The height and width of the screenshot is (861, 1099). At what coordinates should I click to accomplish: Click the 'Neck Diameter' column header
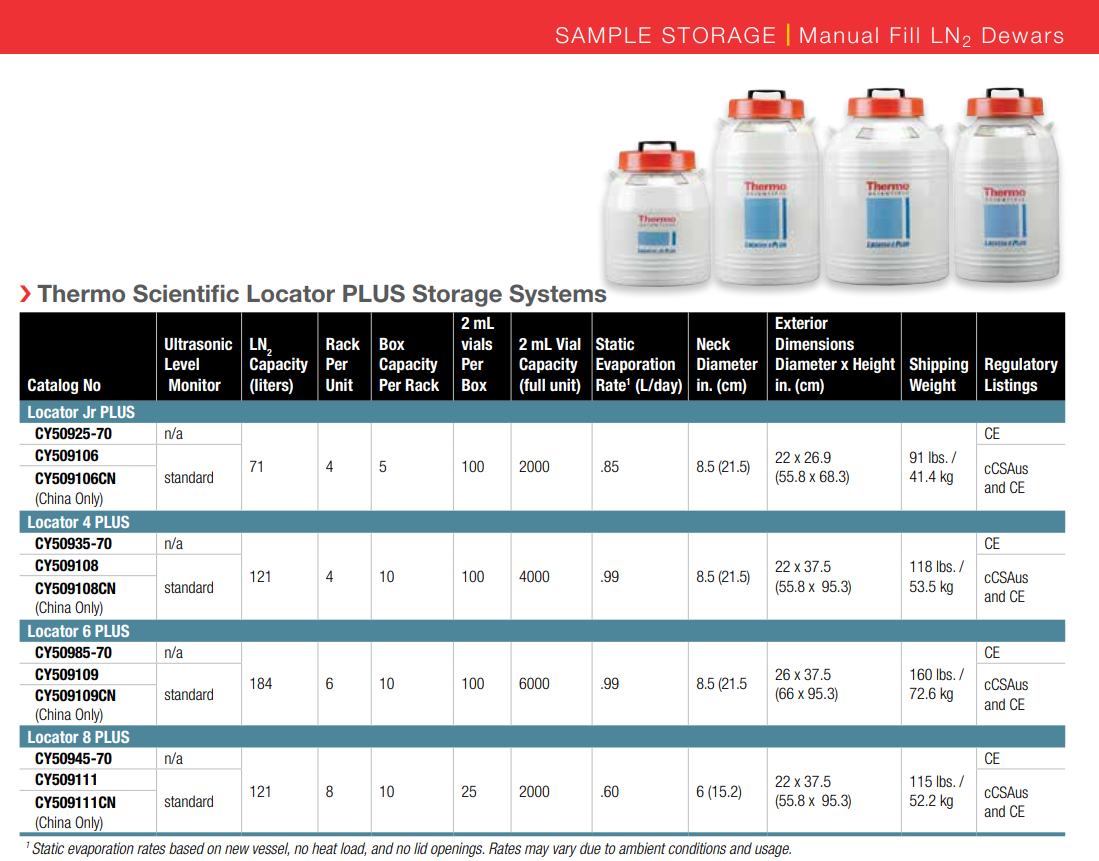(726, 365)
